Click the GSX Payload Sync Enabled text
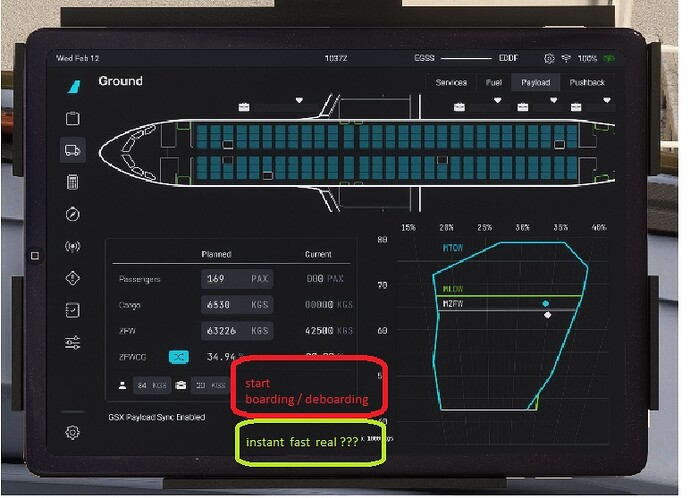Screen dimensions: 690x498 (x=157, y=417)
